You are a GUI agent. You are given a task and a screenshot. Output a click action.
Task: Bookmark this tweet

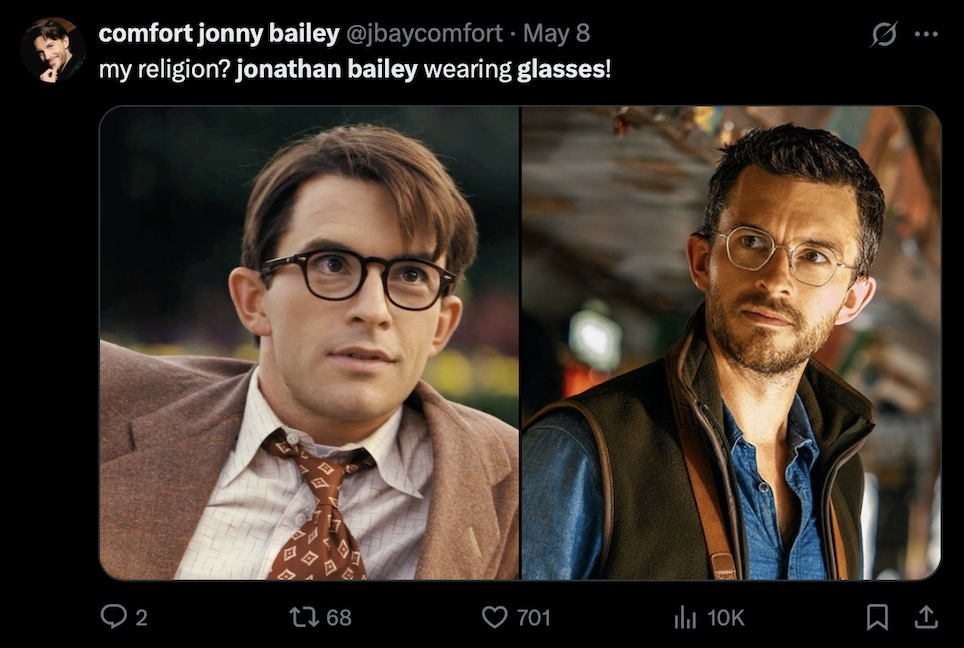[877, 617]
